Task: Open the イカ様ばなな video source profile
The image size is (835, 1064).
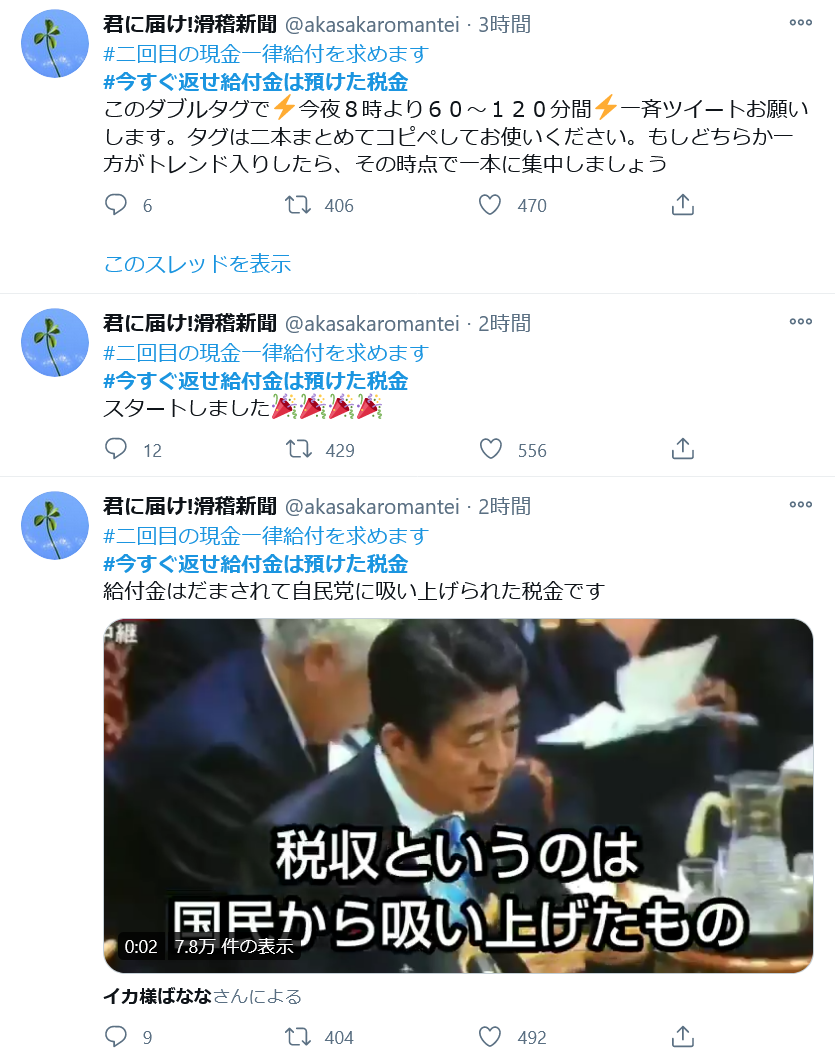Action: (x=157, y=996)
